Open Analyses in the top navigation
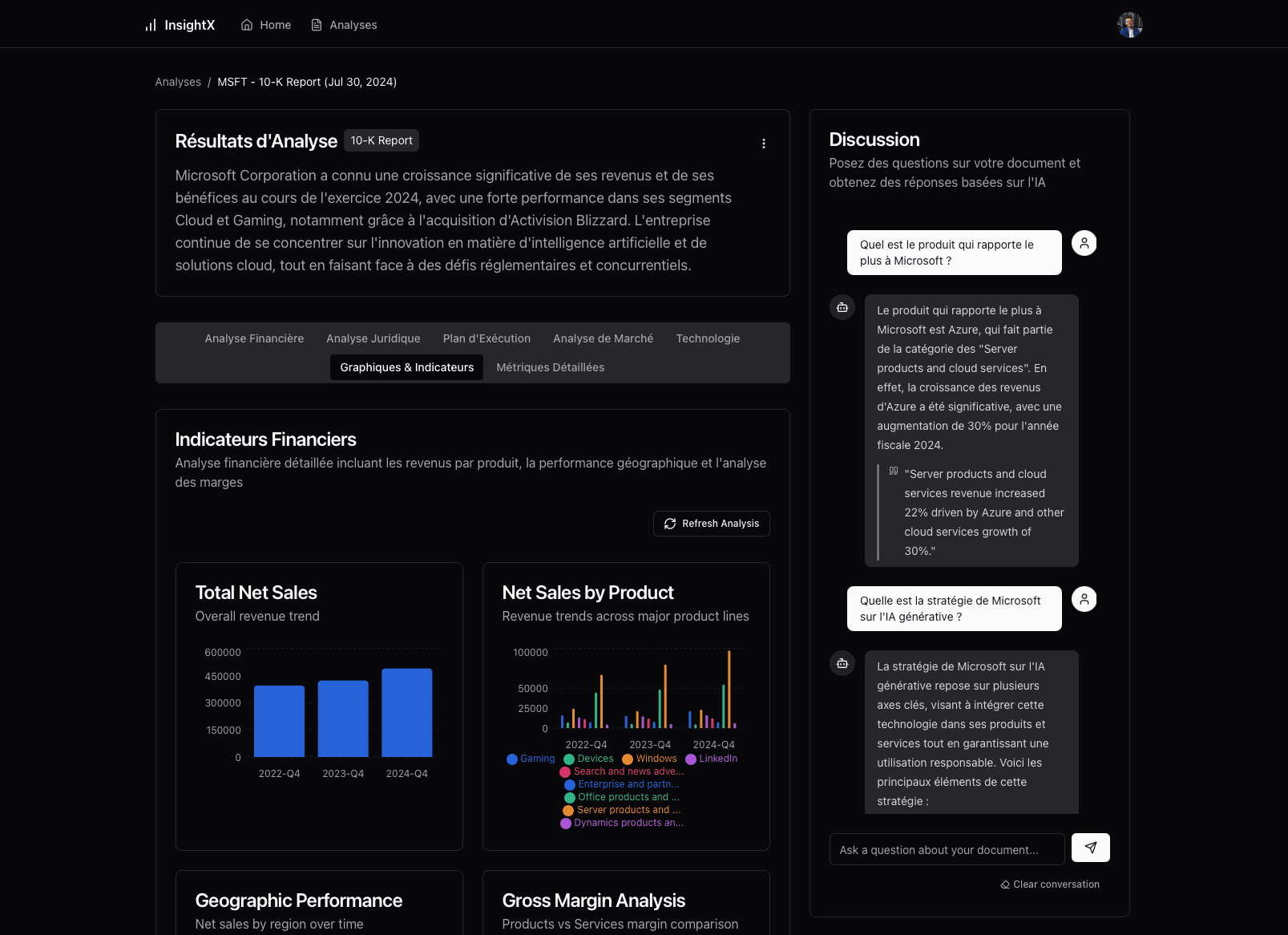This screenshot has width=1288, height=935. pos(344,25)
